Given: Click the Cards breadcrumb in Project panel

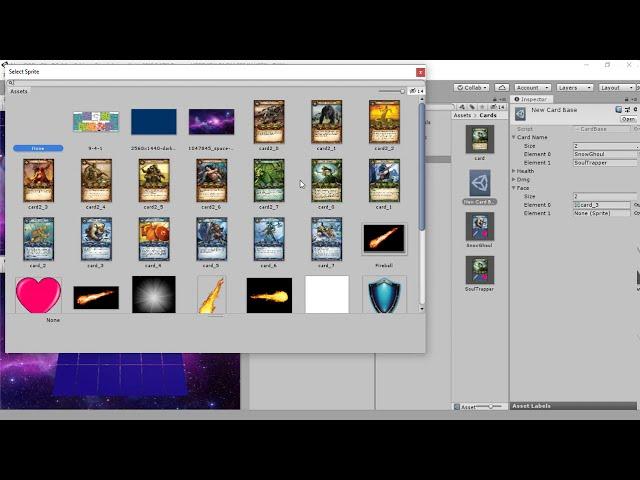Looking at the screenshot, I should [x=488, y=116].
